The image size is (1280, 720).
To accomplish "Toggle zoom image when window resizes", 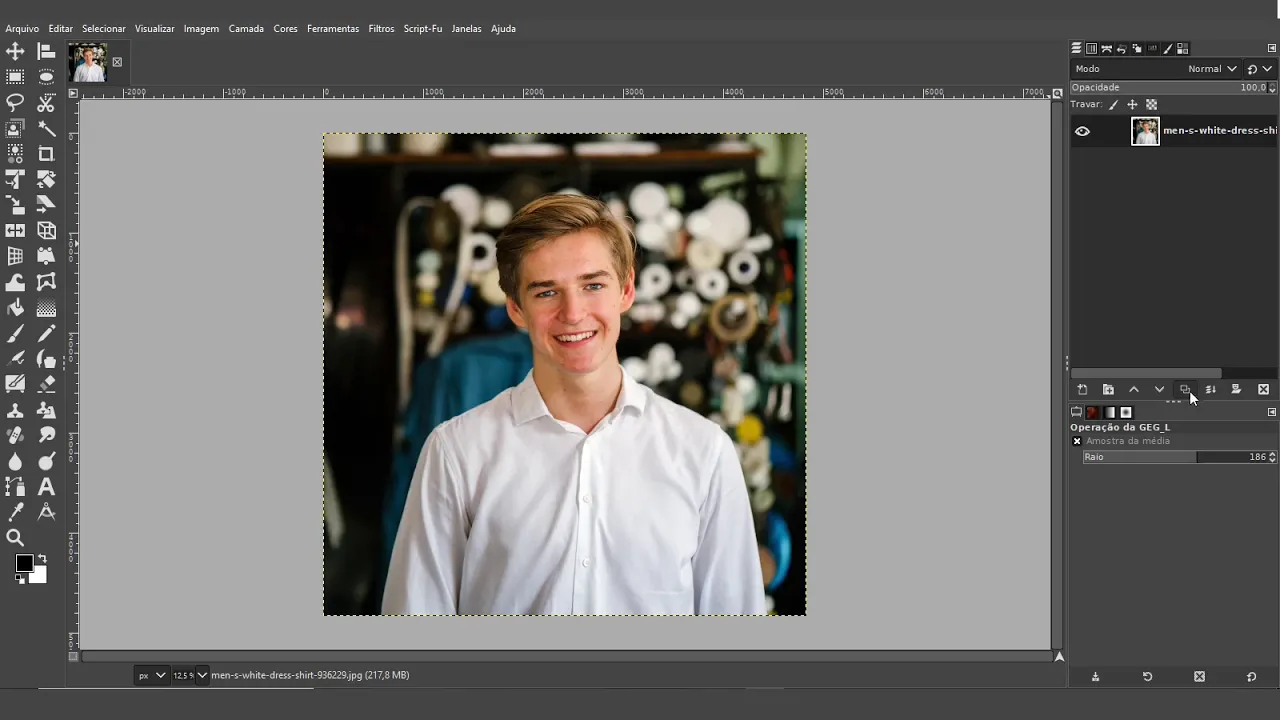I will pyautogui.click(x=1058, y=93).
